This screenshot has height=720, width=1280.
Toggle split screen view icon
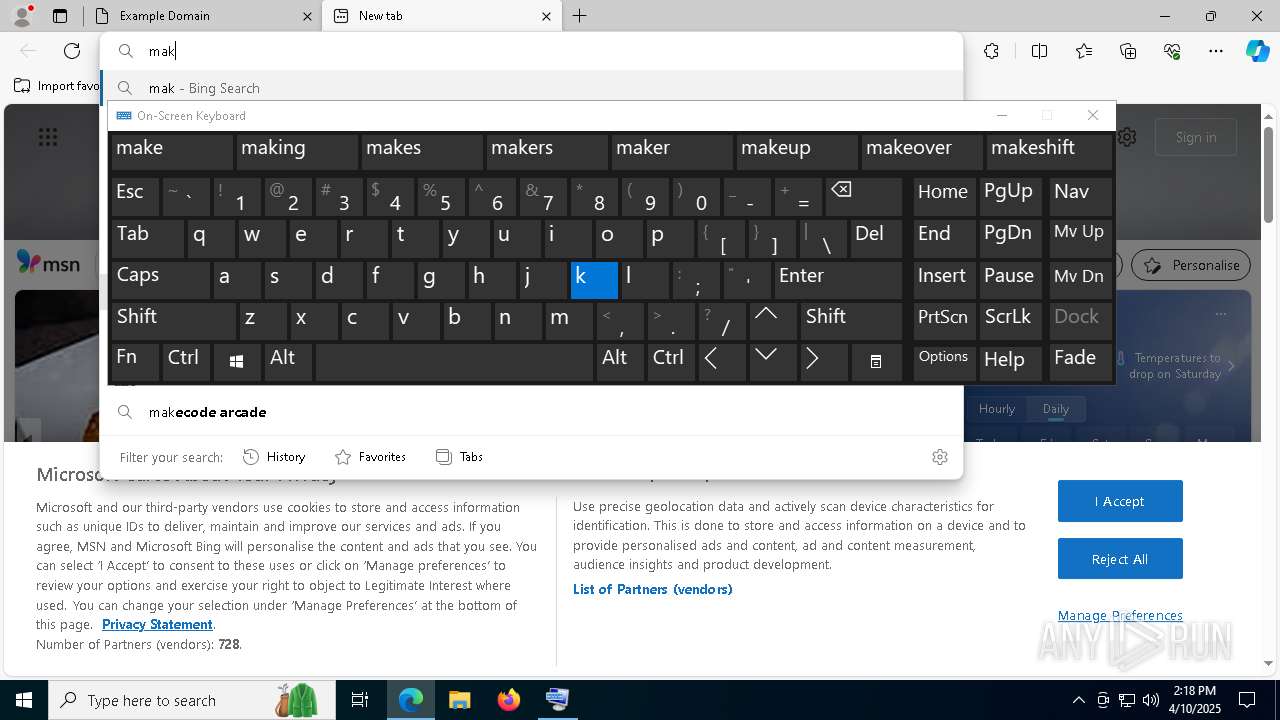(1039, 51)
